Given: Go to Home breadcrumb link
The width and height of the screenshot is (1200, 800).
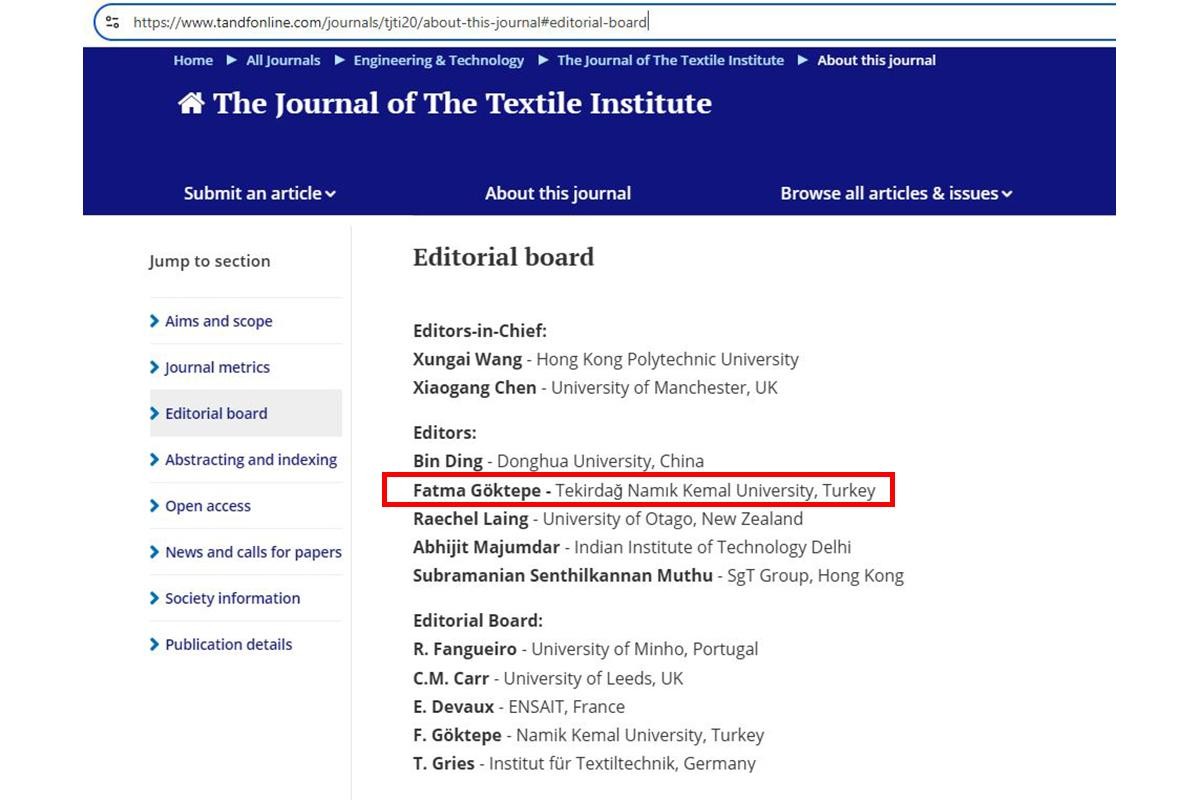Looking at the screenshot, I should pyautogui.click(x=193, y=60).
